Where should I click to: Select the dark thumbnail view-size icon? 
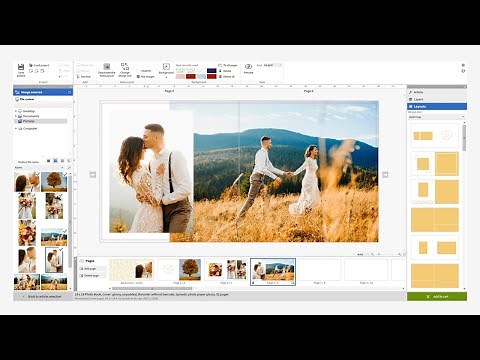click(49, 161)
